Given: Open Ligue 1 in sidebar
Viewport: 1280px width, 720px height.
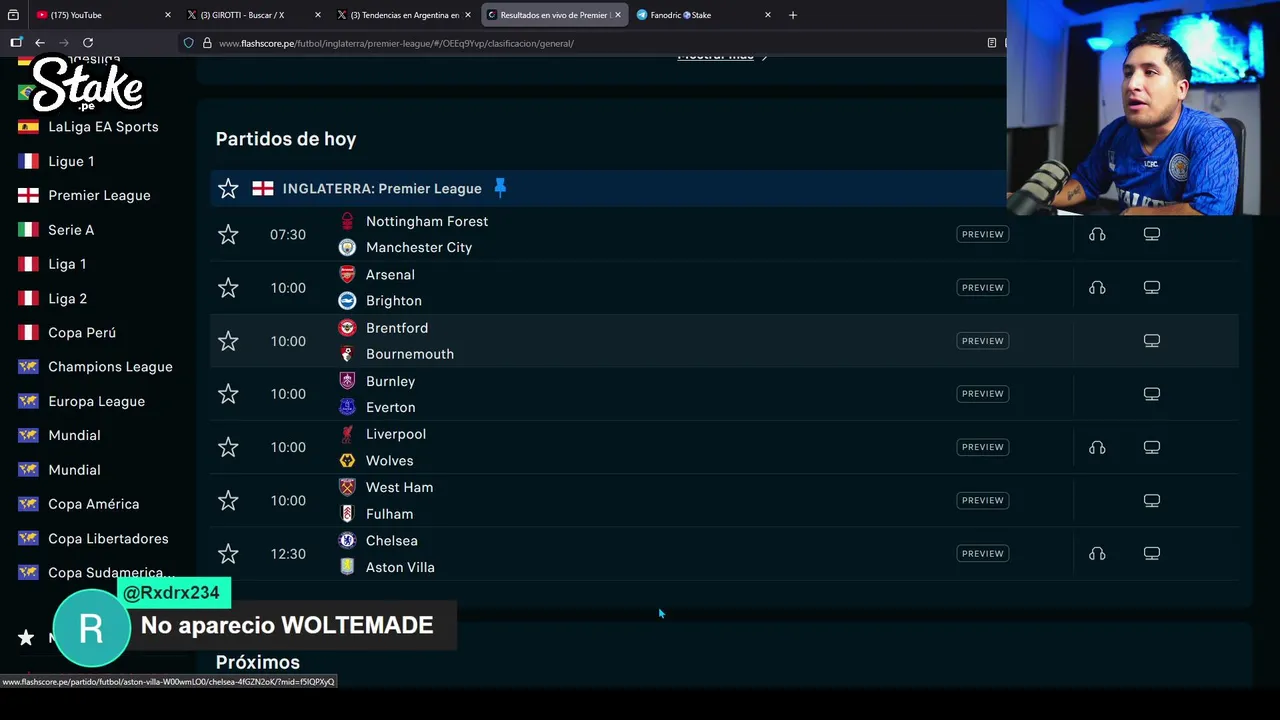Looking at the screenshot, I should tap(71, 161).
